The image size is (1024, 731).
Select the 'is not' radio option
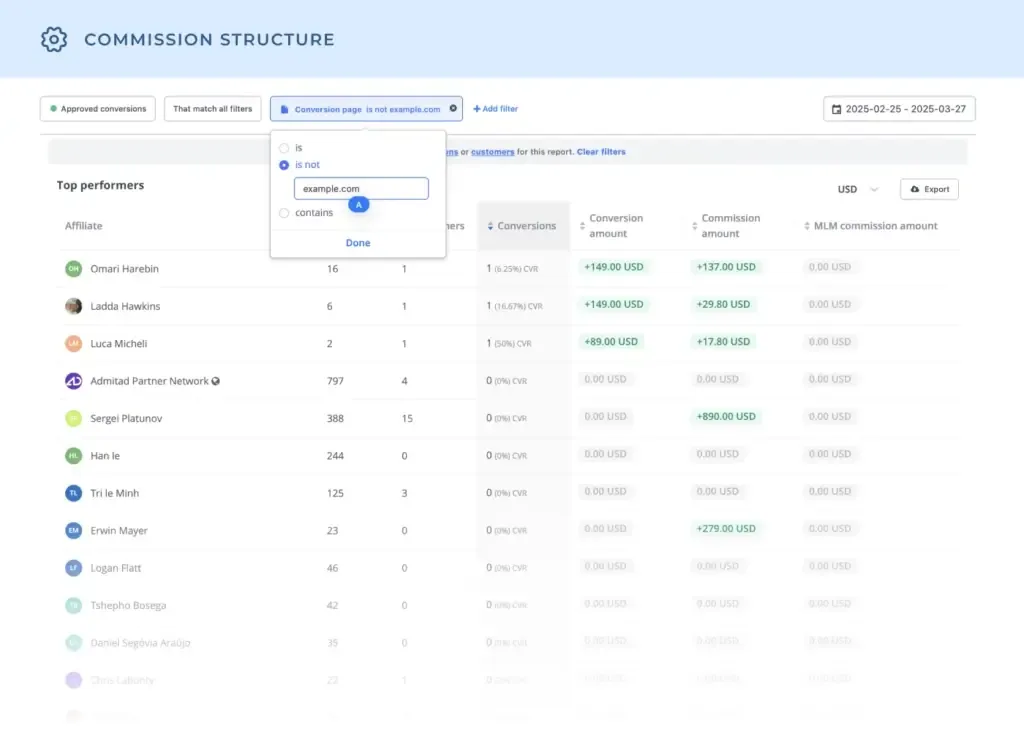click(284, 165)
